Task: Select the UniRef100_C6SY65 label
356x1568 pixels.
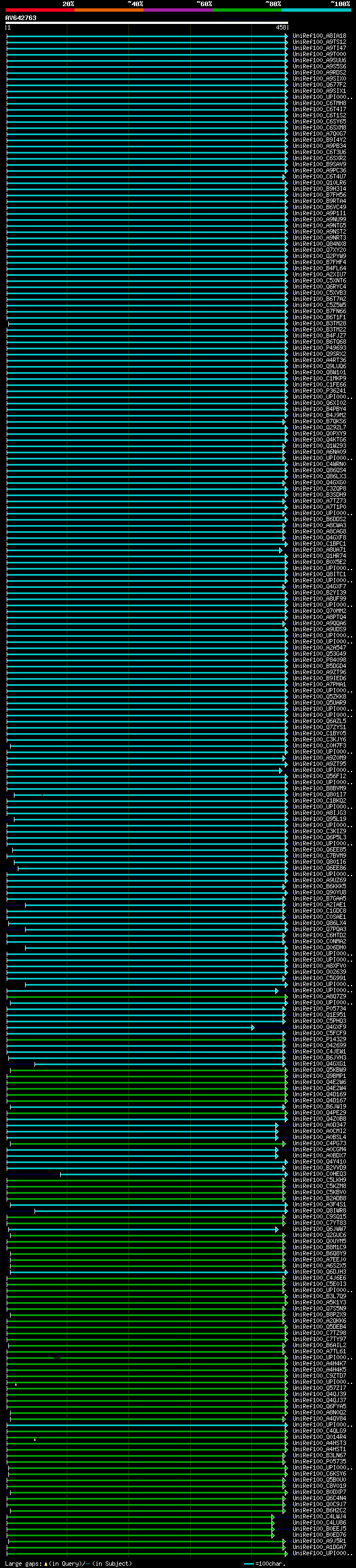Action: point(319,122)
